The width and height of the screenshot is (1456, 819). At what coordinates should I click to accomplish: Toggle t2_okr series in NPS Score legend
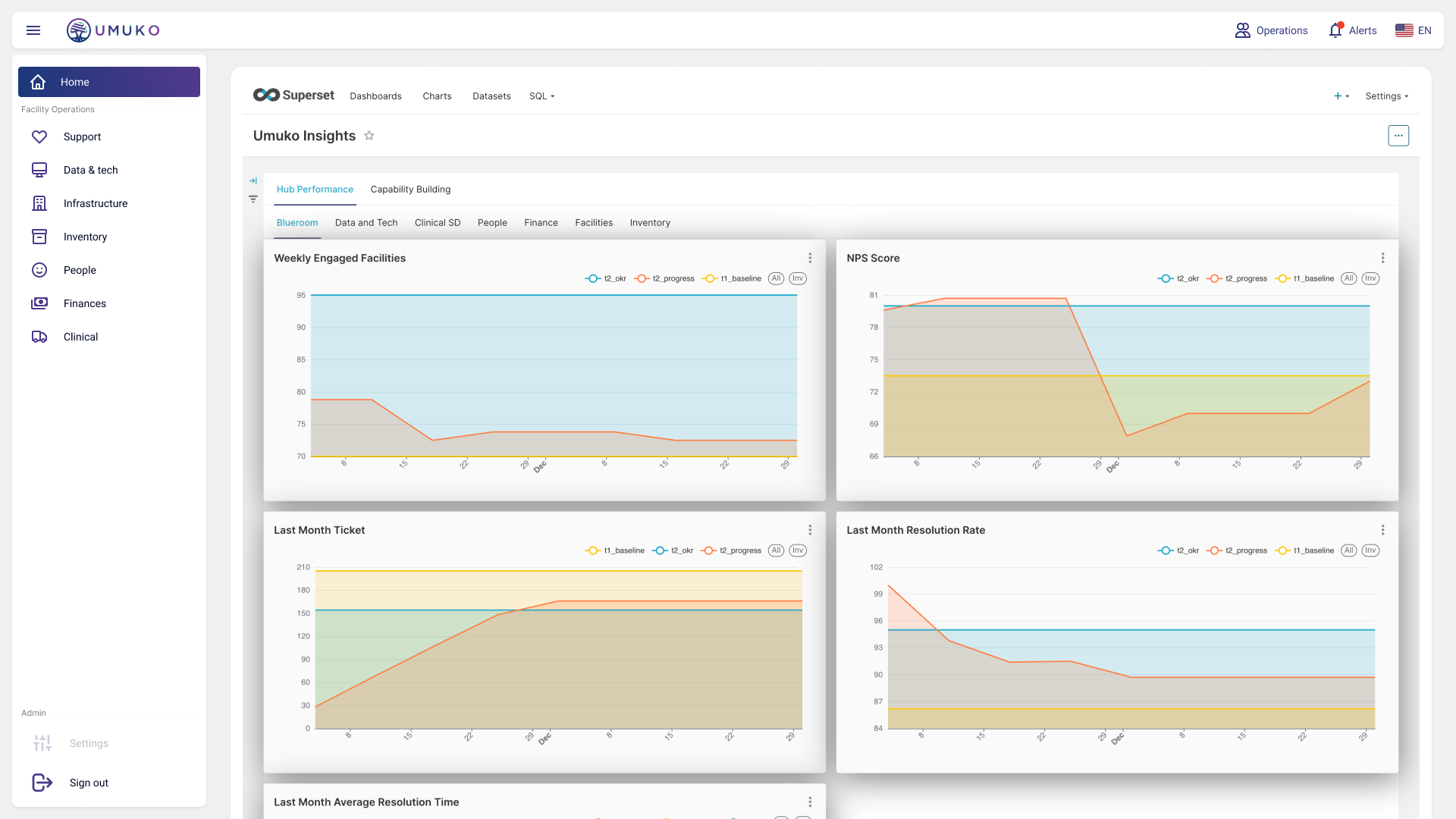pos(1178,278)
